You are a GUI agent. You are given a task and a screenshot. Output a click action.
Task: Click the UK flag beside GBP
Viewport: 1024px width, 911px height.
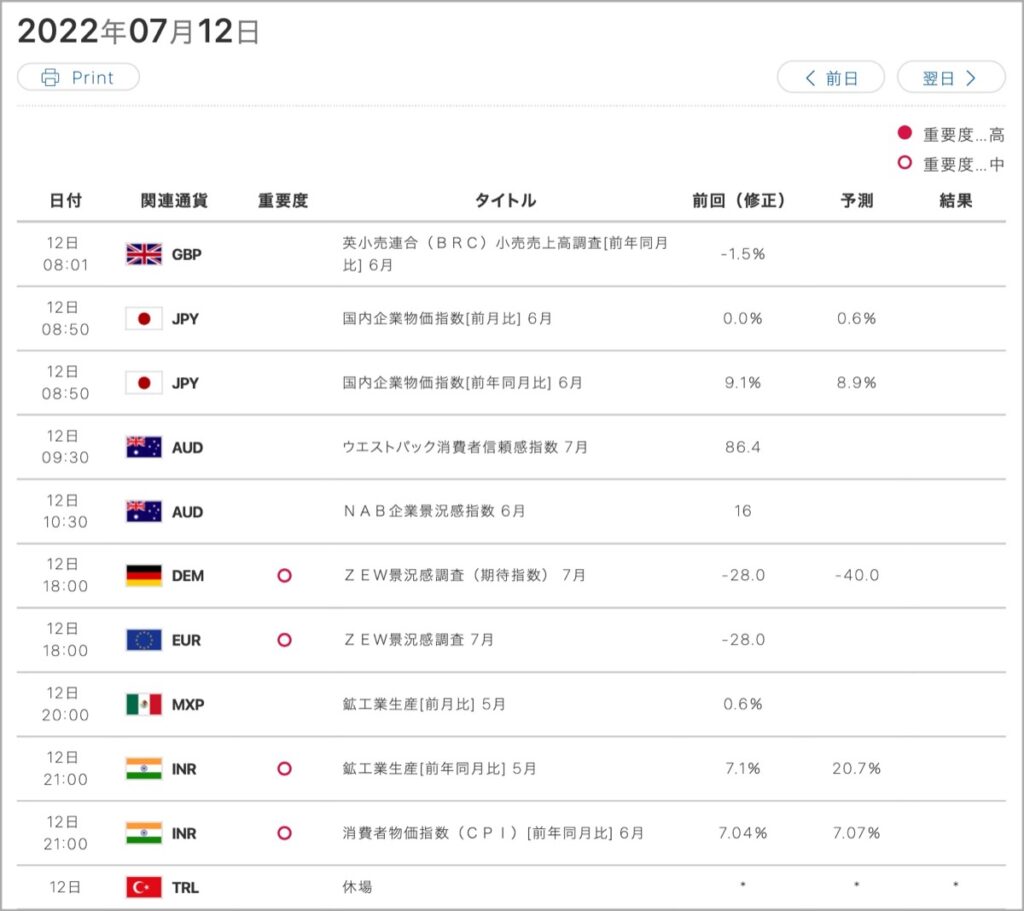pyautogui.click(x=144, y=254)
